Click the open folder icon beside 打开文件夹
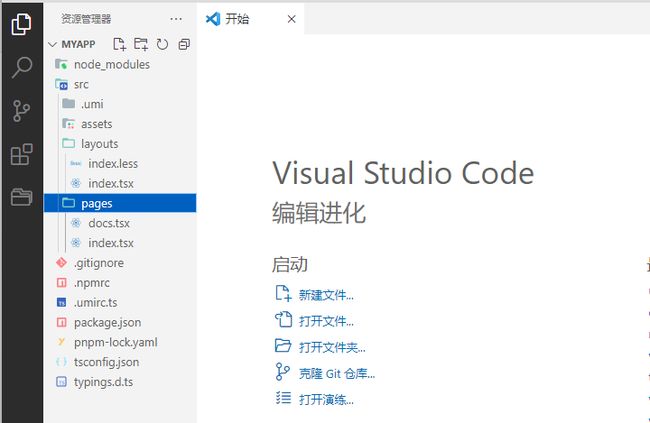Viewport: 650px width, 423px height. pos(283,345)
